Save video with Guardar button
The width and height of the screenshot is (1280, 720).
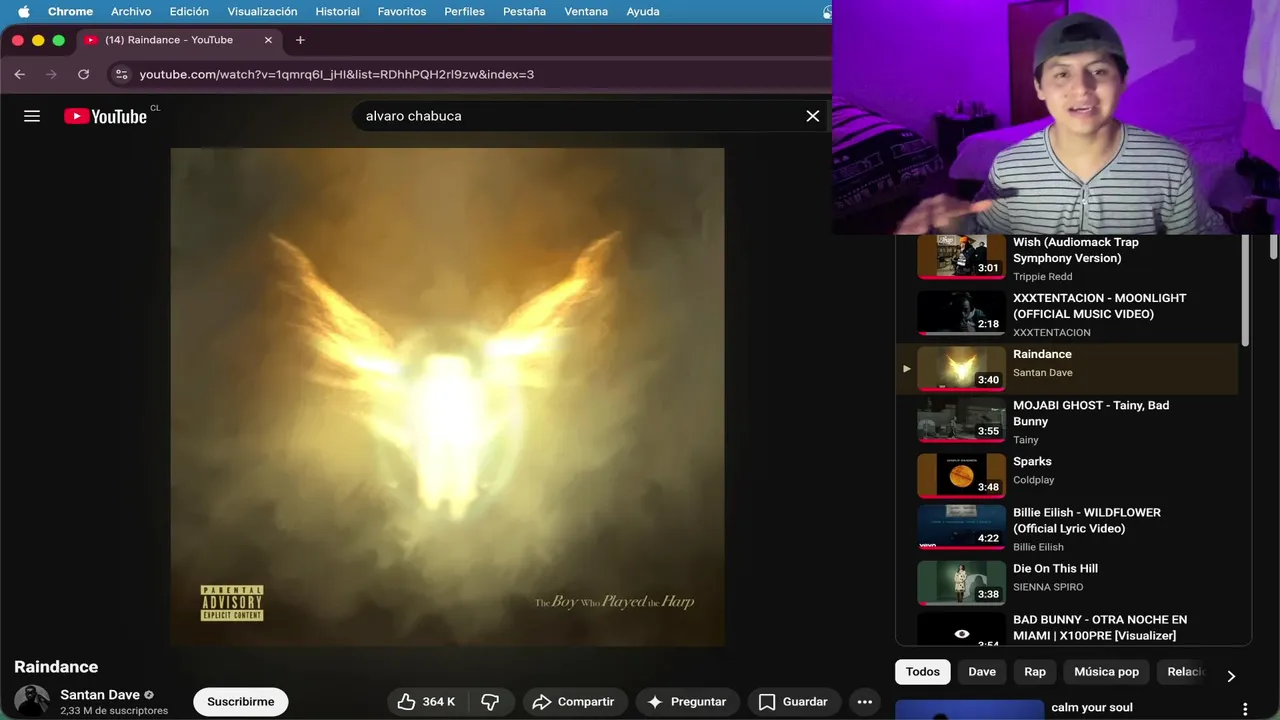(x=793, y=702)
